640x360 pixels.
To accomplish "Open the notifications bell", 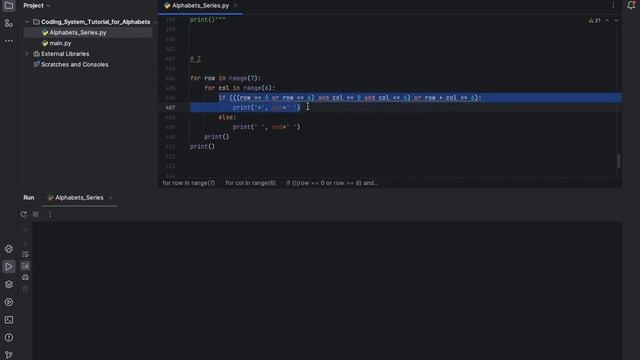I will [631, 5].
